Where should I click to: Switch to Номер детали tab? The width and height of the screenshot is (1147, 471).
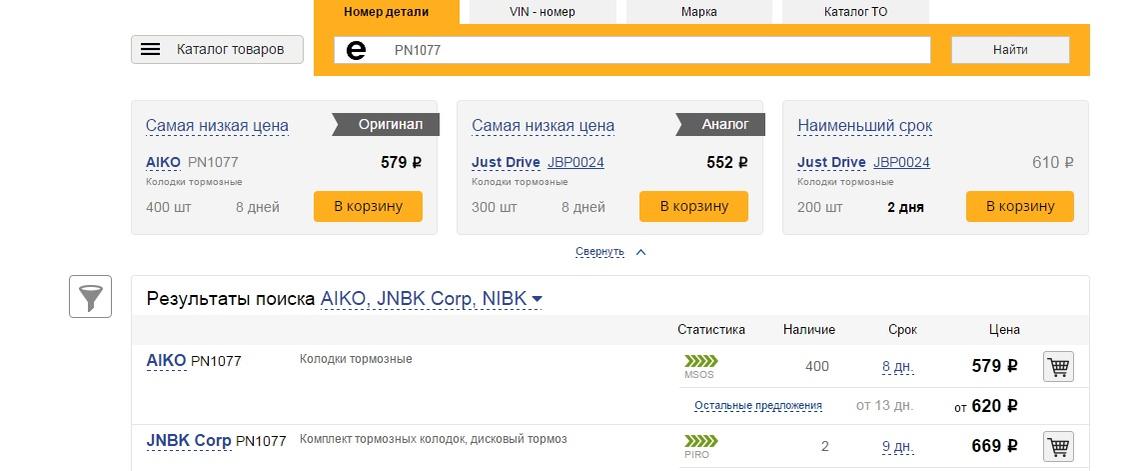click(x=386, y=12)
